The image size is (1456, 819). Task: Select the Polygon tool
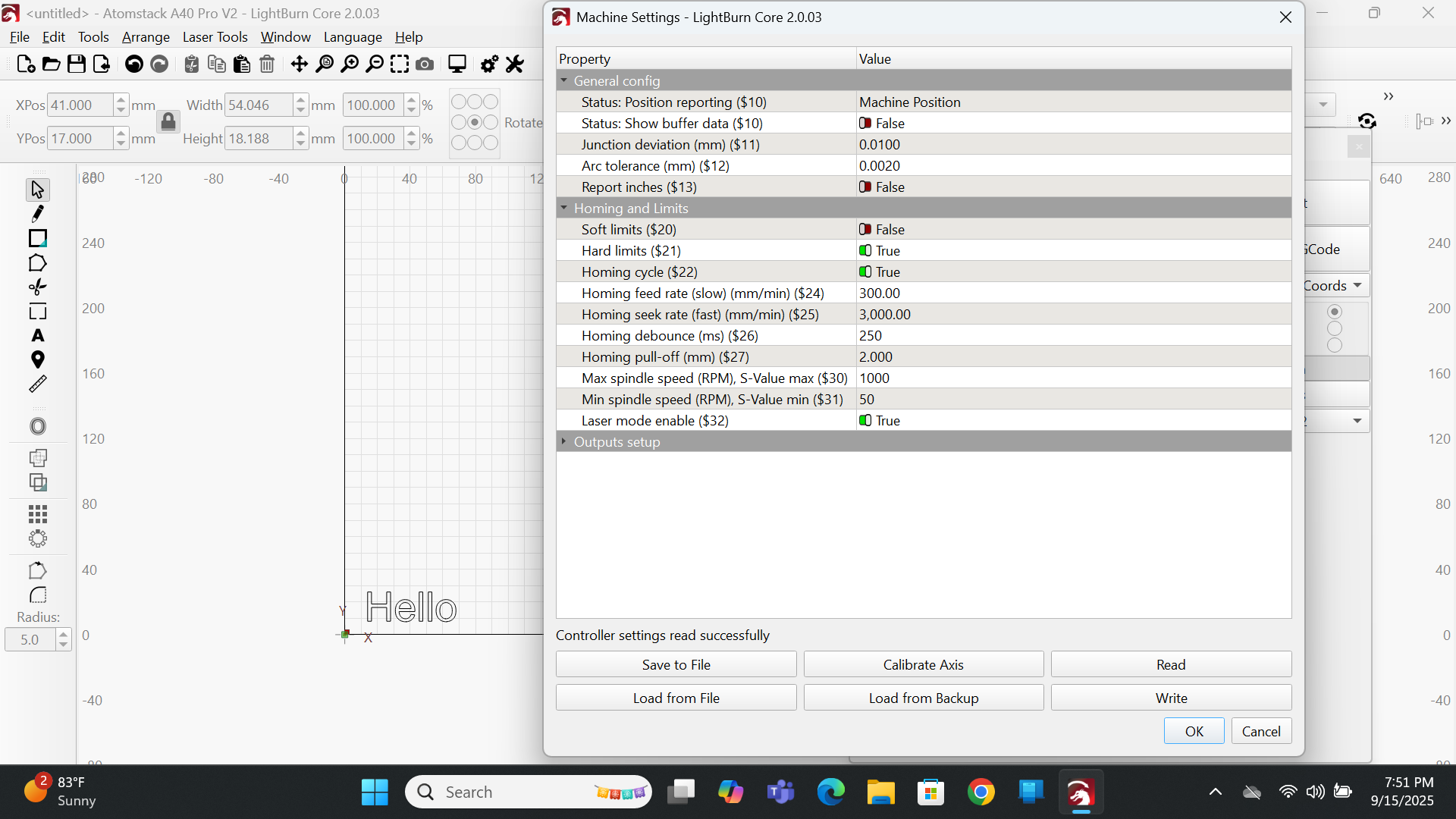pyautogui.click(x=37, y=263)
